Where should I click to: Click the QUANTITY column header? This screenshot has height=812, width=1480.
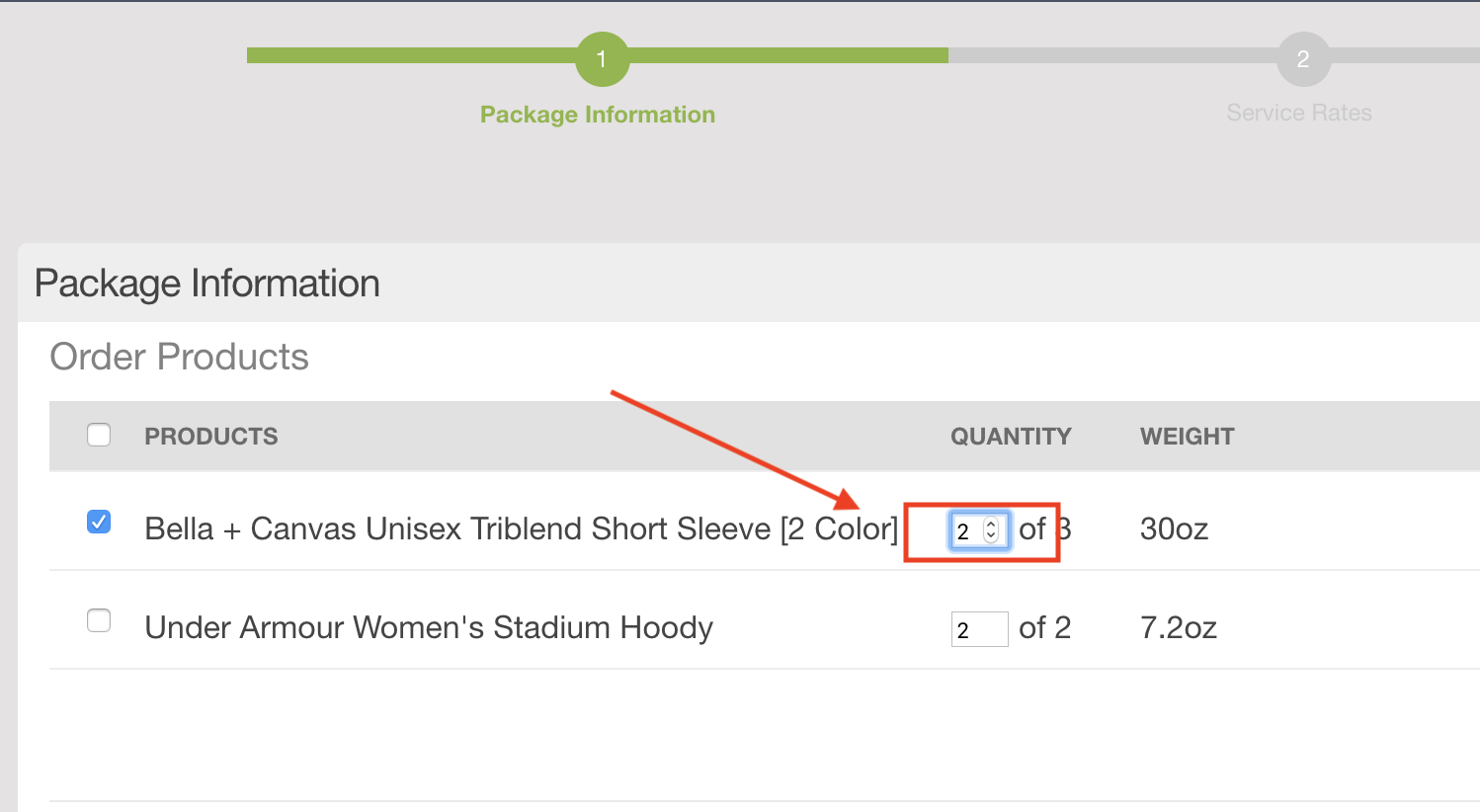click(1011, 436)
